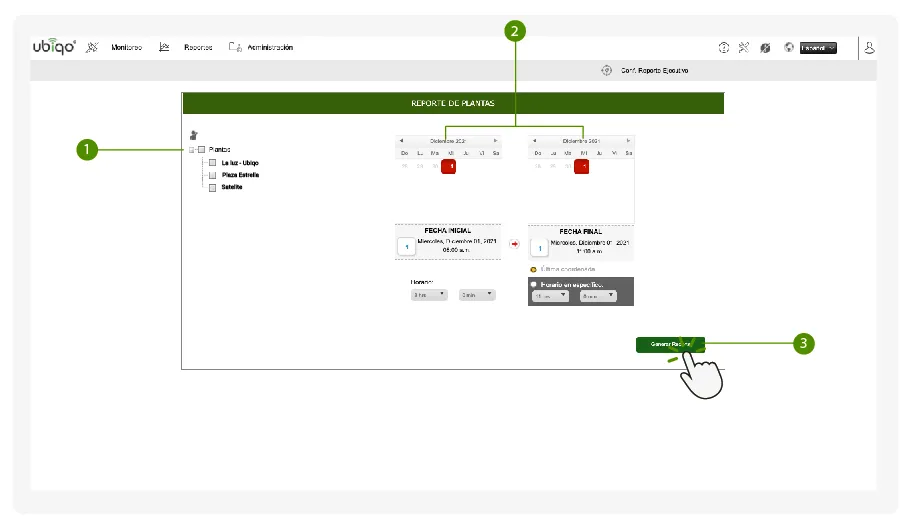
Task: Click Diciembre 2021 title of end calendar
Action: click(581, 141)
